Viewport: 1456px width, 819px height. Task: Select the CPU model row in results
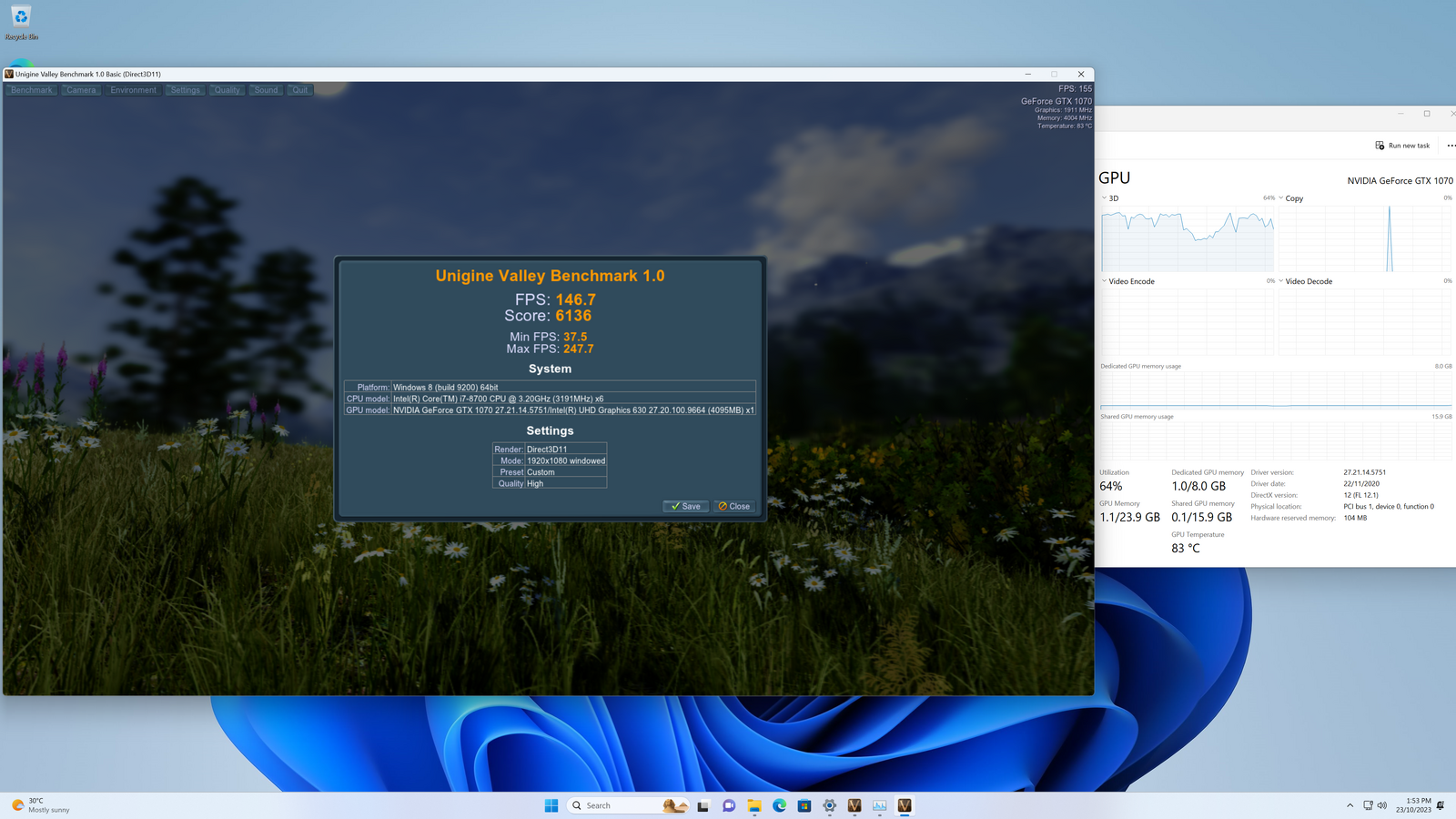pyautogui.click(x=550, y=399)
